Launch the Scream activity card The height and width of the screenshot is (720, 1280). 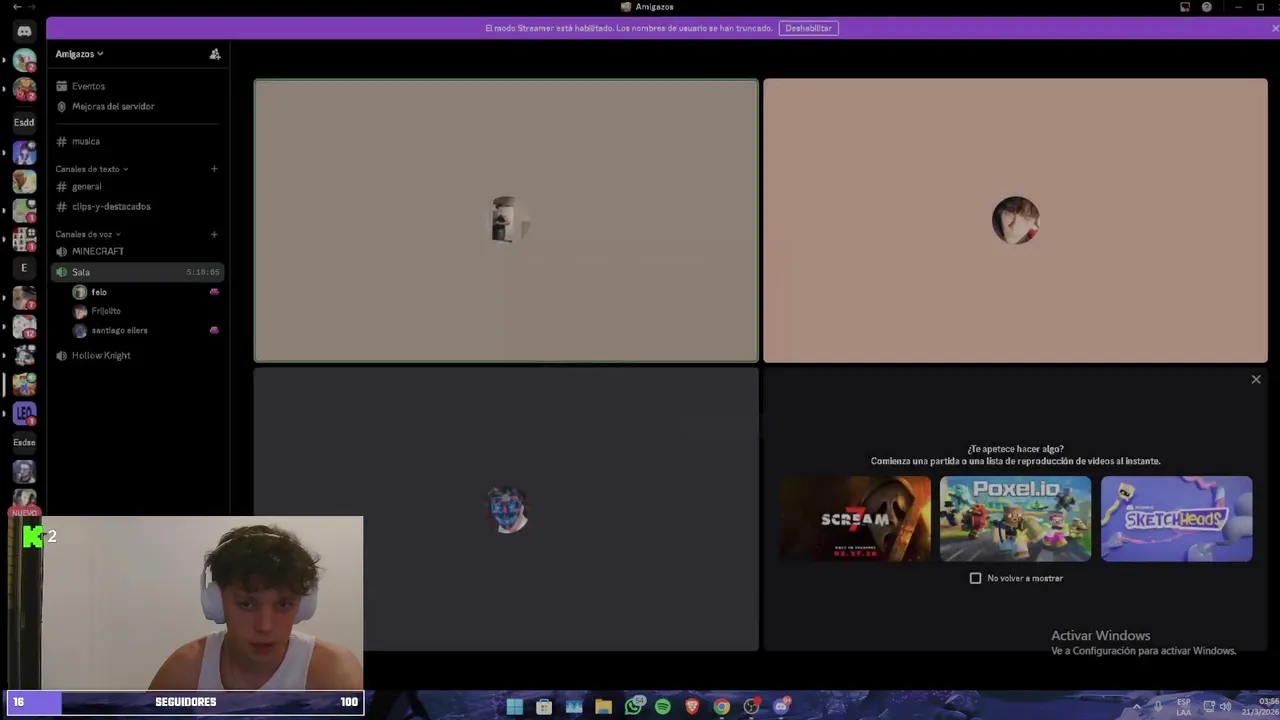(x=855, y=519)
